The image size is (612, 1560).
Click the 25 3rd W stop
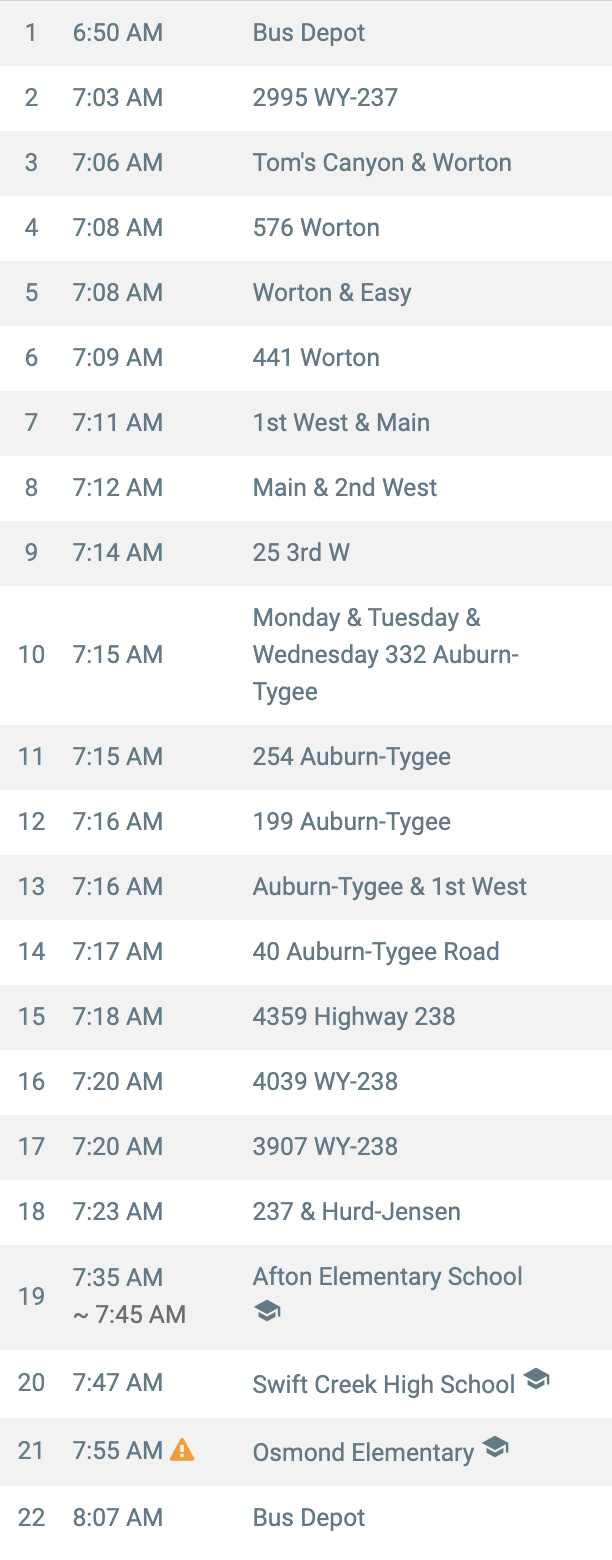[x=301, y=553]
